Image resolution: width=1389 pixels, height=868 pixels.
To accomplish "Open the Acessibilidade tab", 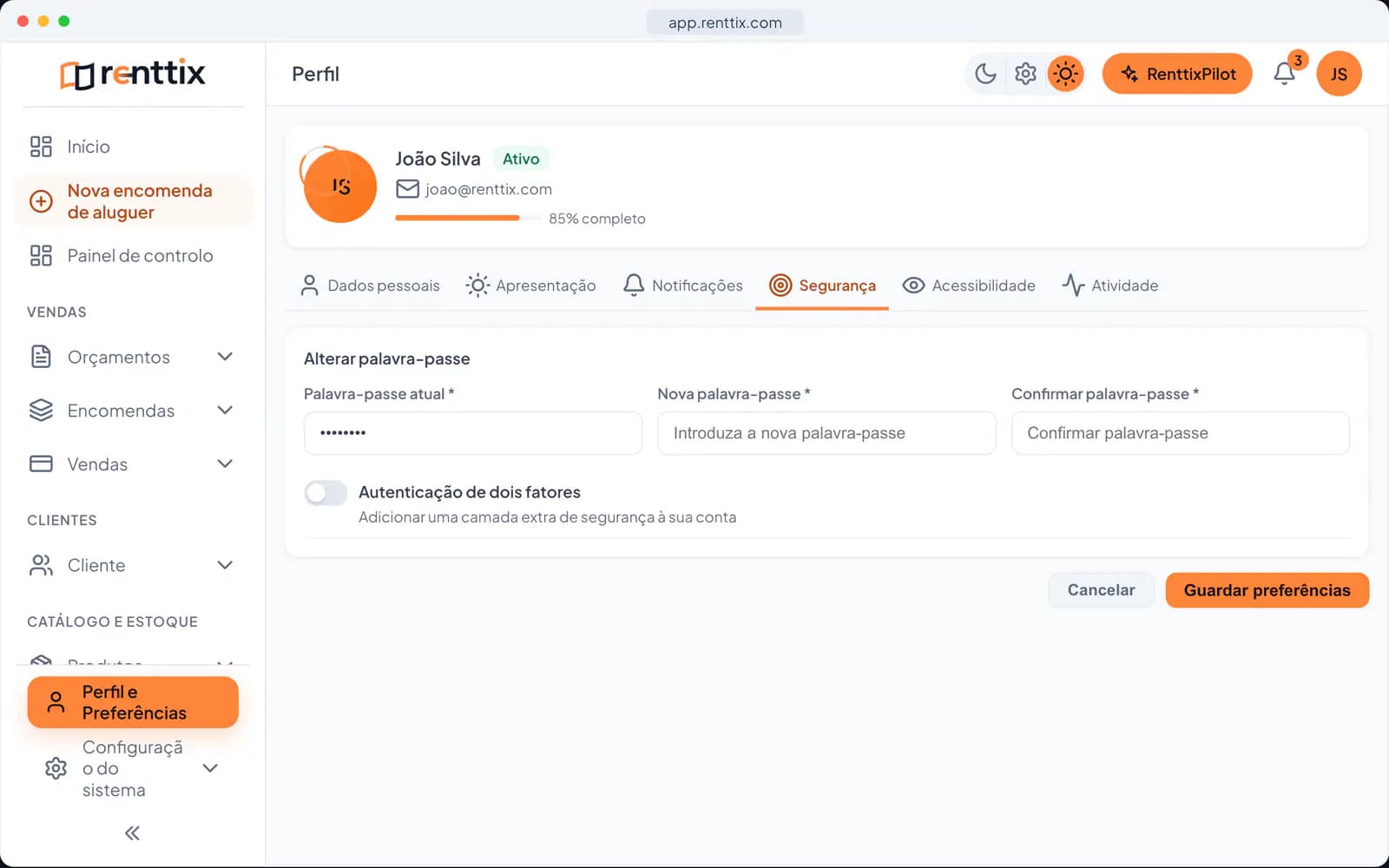I will 969,286.
